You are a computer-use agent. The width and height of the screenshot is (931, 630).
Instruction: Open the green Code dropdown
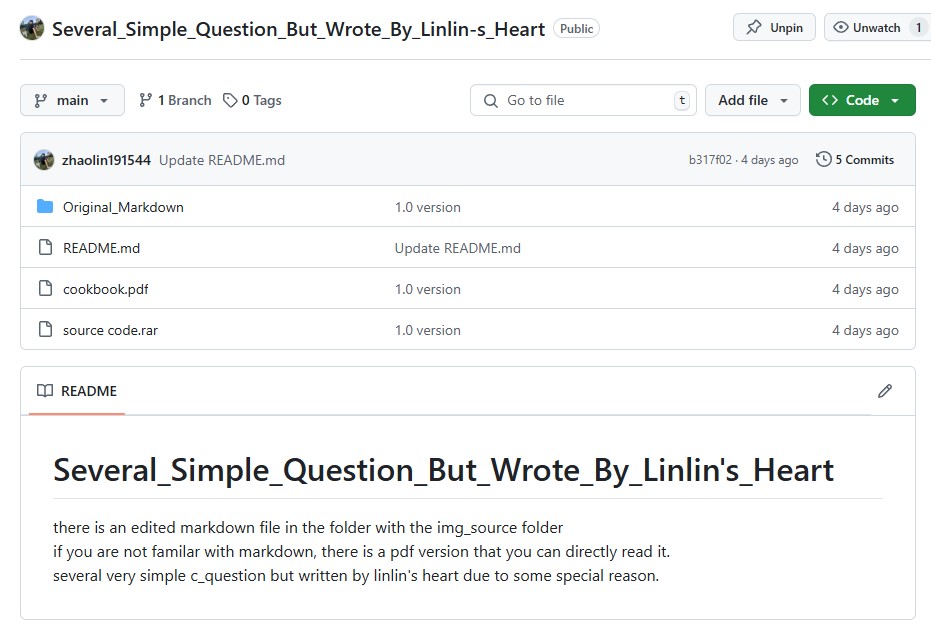861,100
